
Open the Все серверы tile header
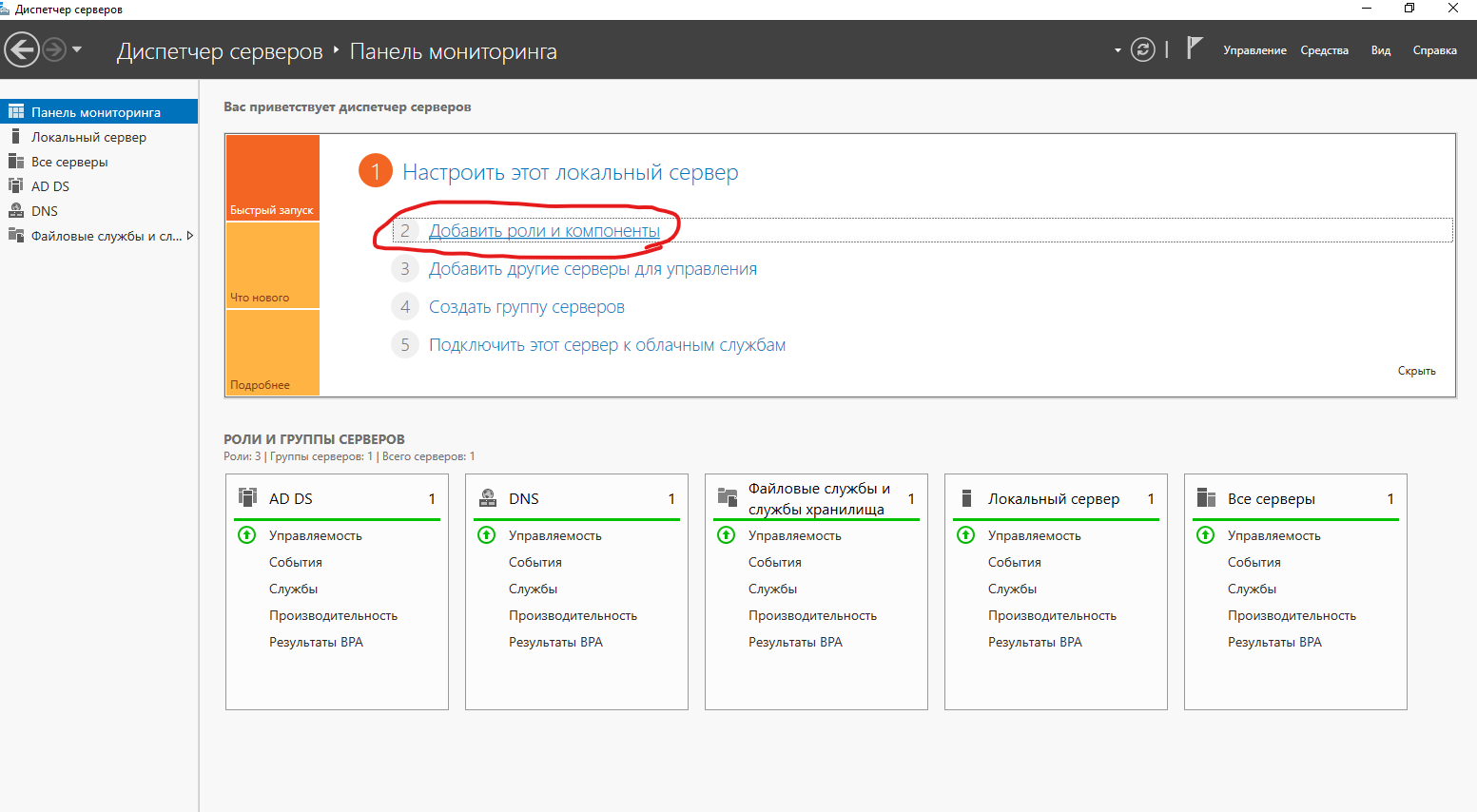(x=1295, y=498)
